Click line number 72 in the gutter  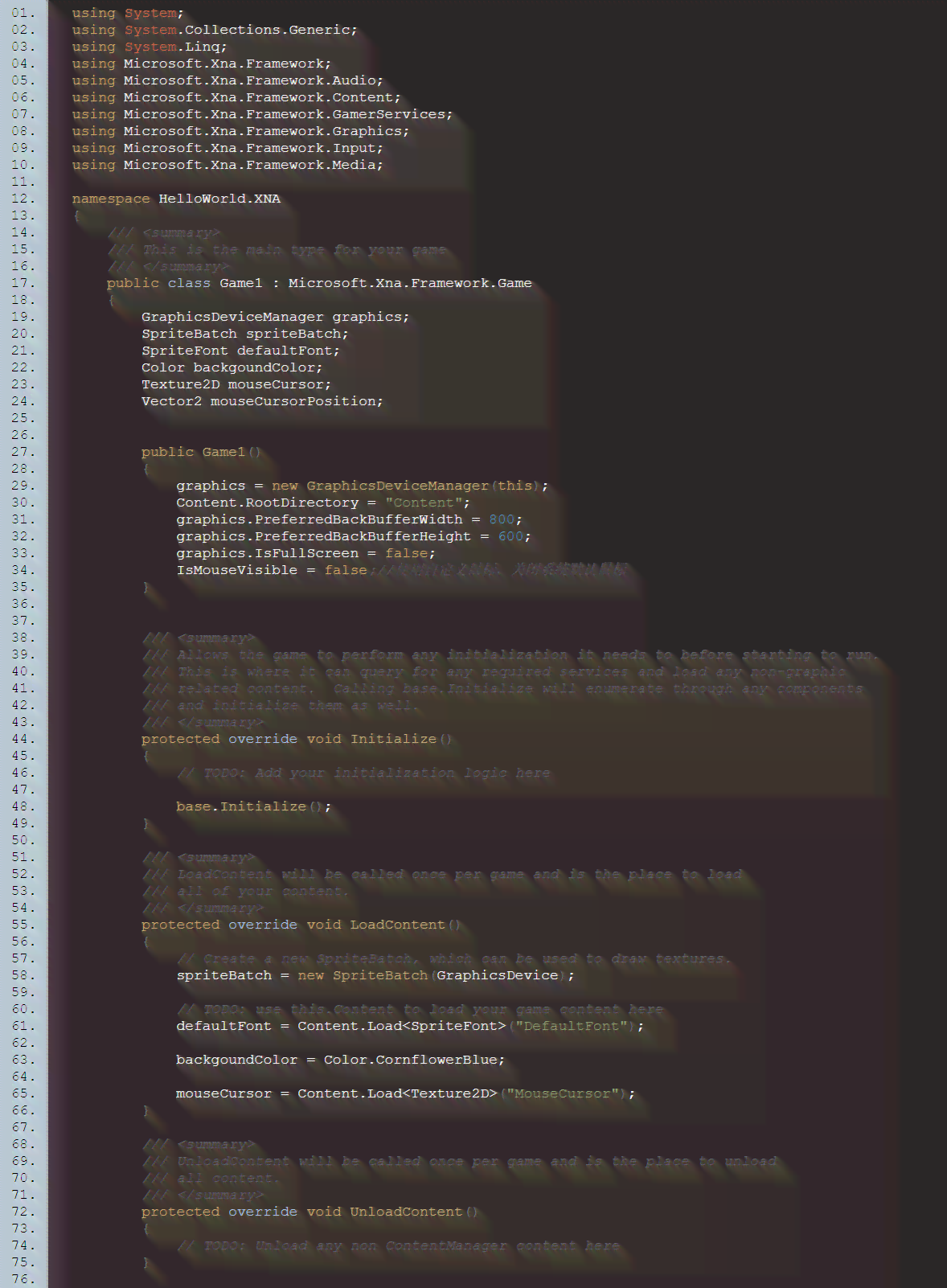coord(23,1212)
